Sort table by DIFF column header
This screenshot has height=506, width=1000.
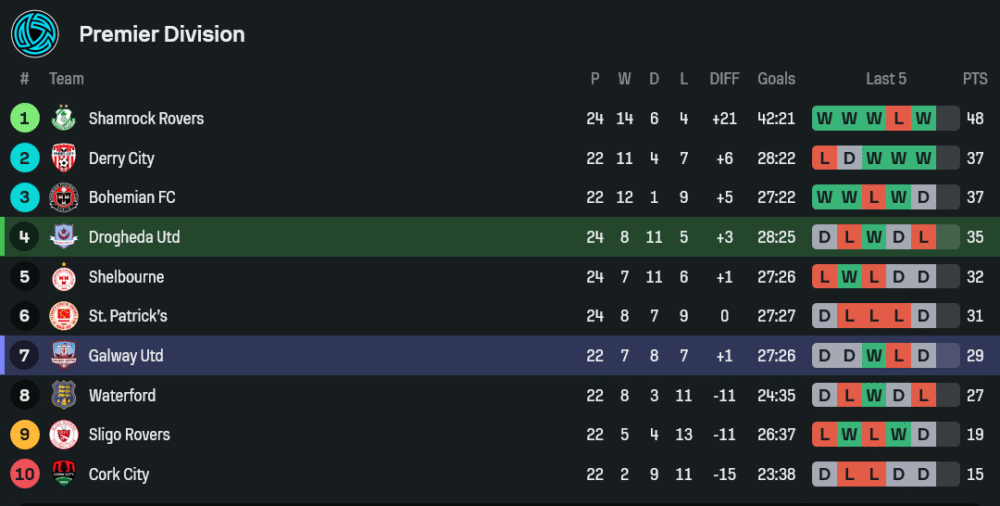pos(724,79)
